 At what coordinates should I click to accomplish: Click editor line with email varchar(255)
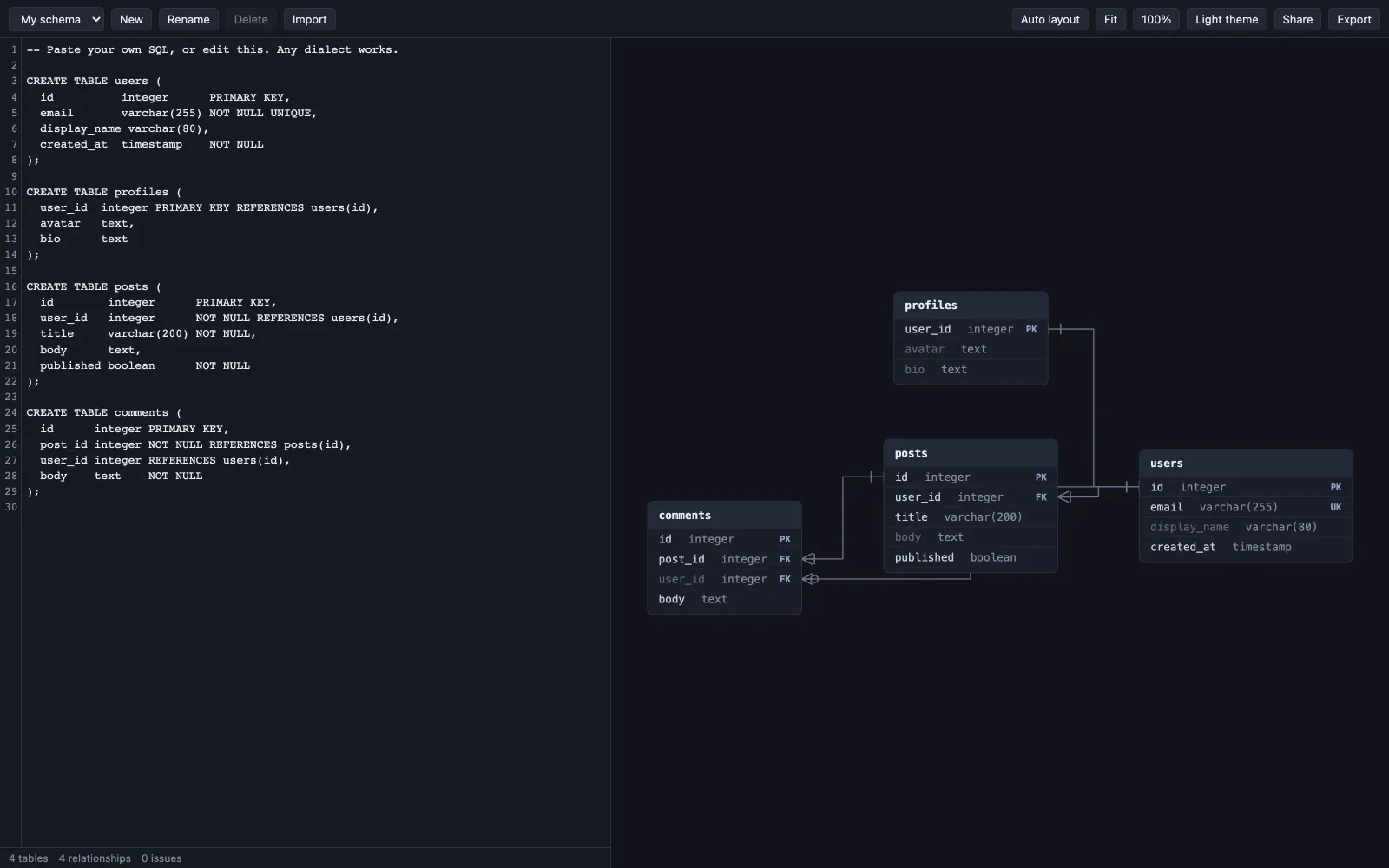(178, 113)
